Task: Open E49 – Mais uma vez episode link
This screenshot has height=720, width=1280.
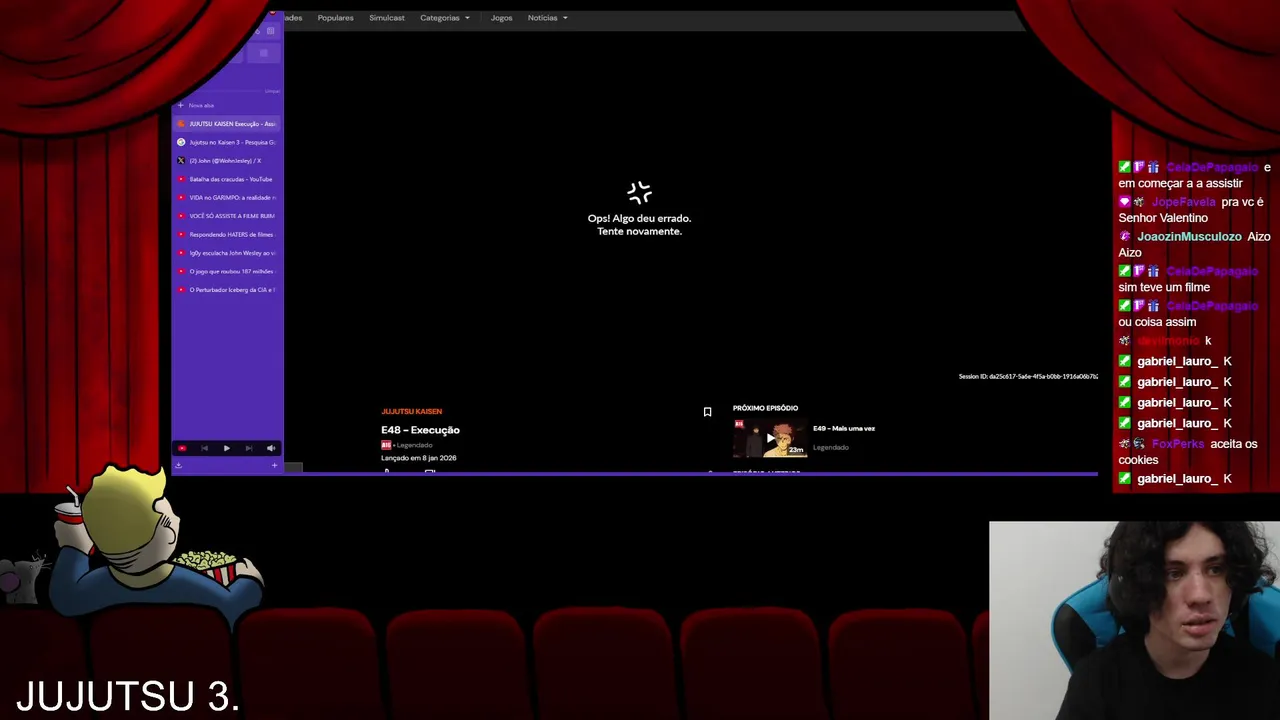Action: coord(844,428)
